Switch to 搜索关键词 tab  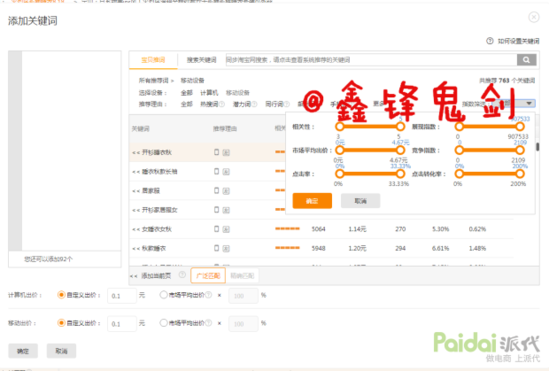[x=201, y=60]
